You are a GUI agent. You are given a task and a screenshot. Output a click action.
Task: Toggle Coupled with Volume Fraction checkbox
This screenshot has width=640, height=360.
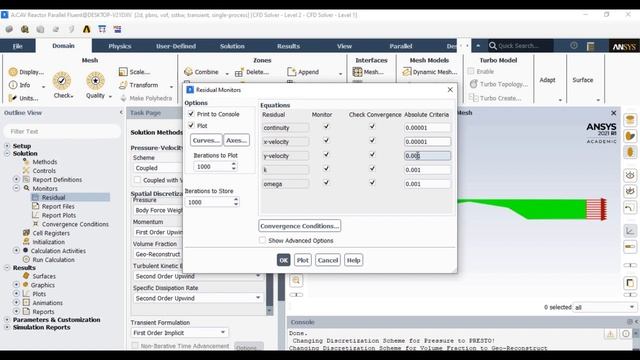(x=138, y=180)
